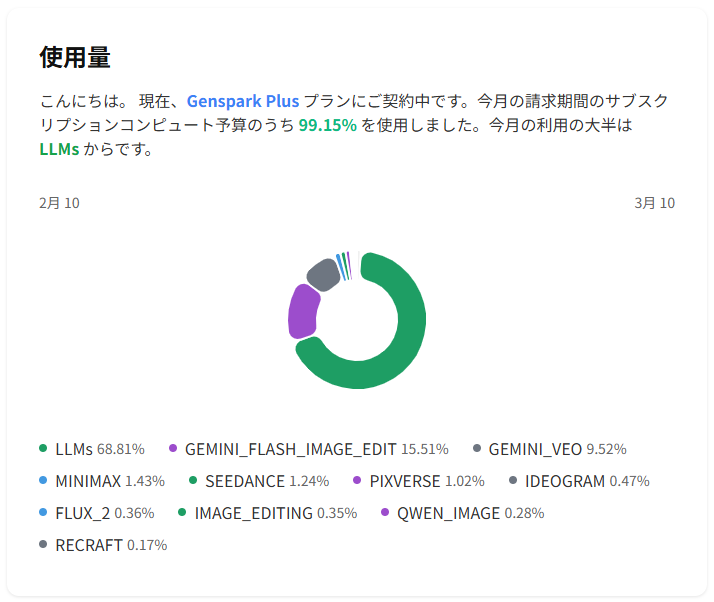The width and height of the screenshot is (714, 602).
Task: Click the 99.15% usage percentage text
Action: tap(327, 126)
